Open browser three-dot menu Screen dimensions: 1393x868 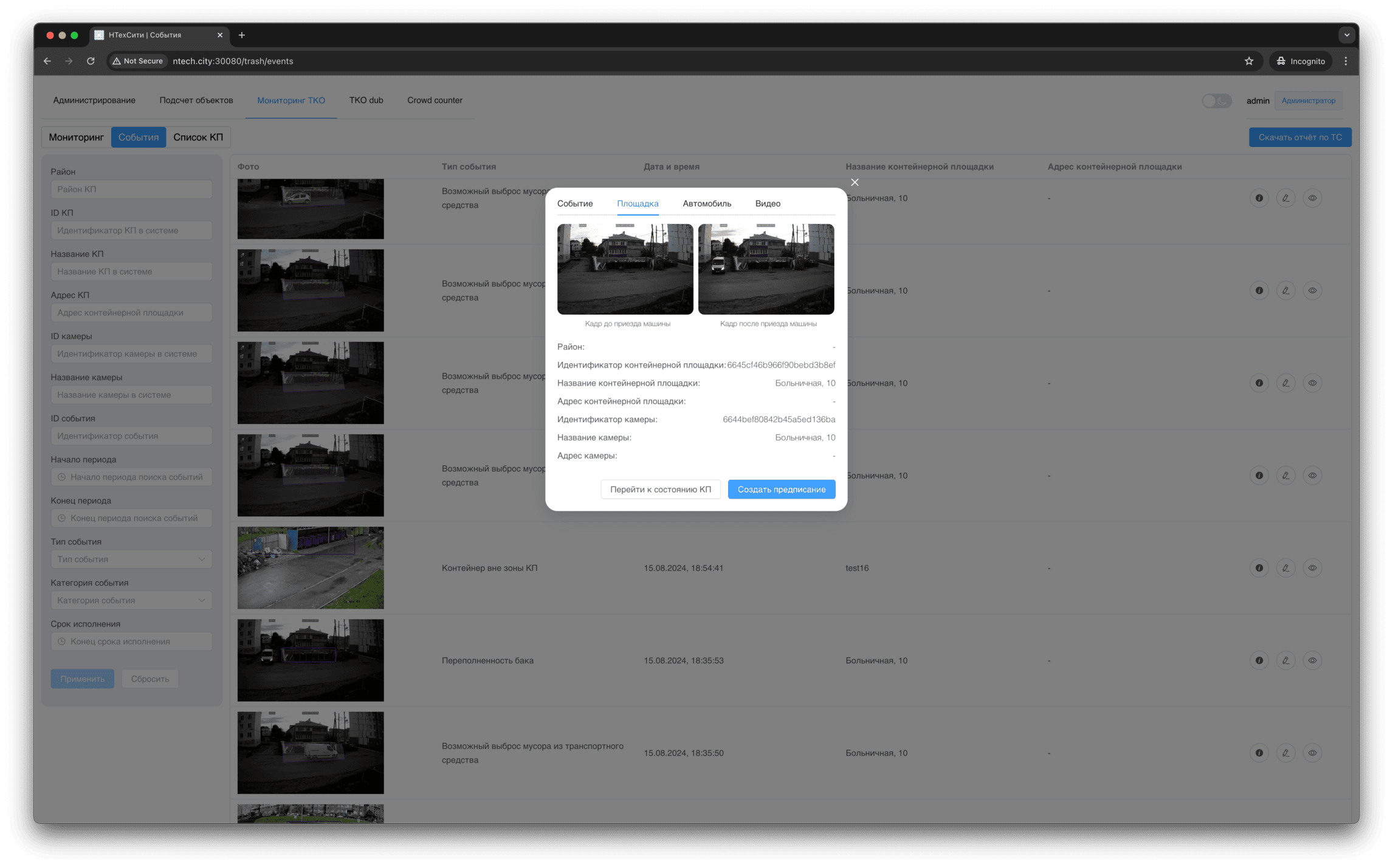click(x=1346, y=61)
